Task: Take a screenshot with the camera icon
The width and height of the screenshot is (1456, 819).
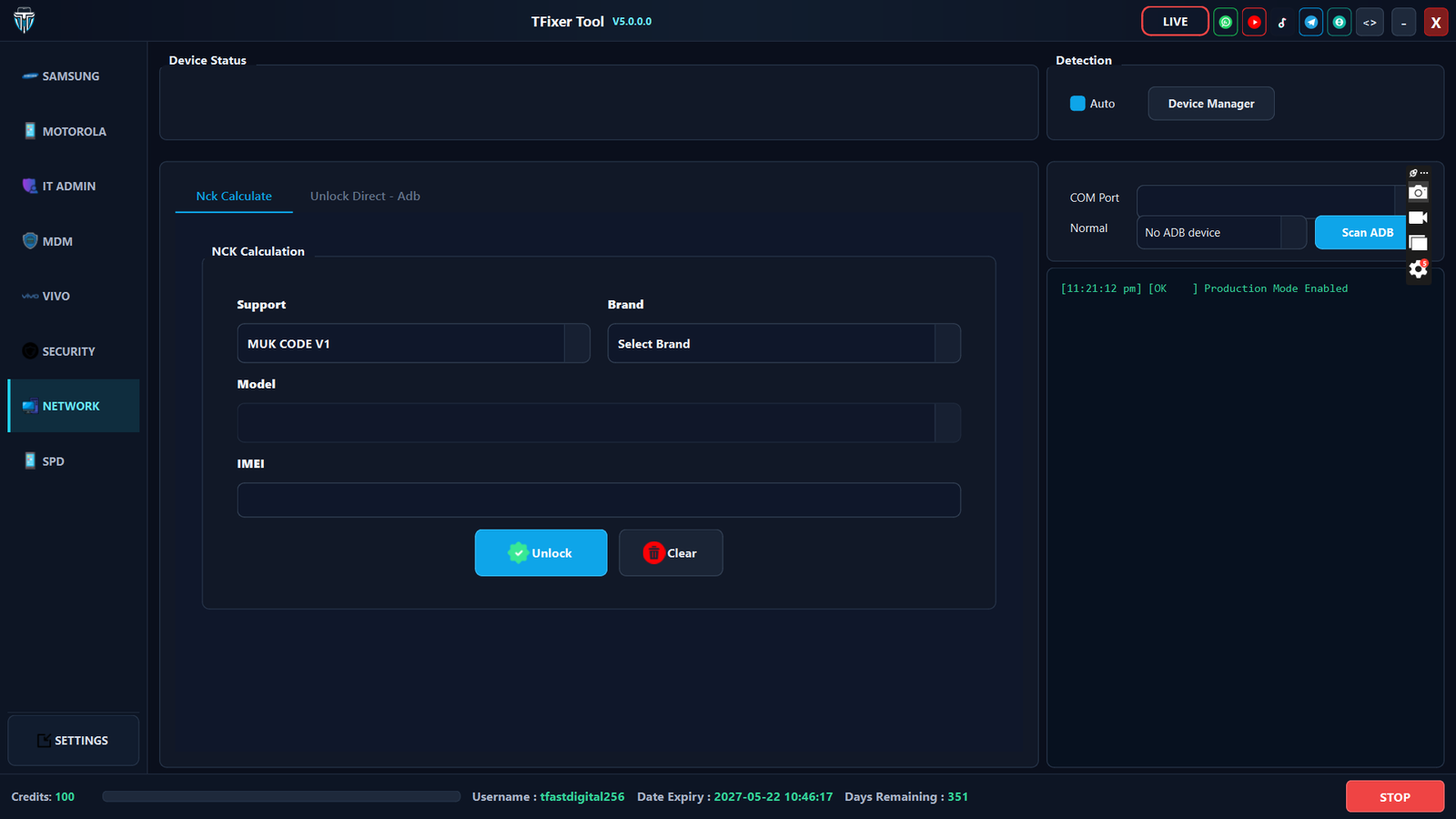Action: coord(1418,192)
